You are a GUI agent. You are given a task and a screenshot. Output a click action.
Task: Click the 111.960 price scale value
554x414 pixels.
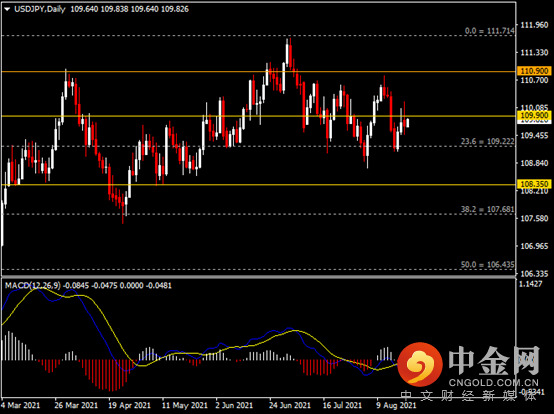[x=534, y=25]
